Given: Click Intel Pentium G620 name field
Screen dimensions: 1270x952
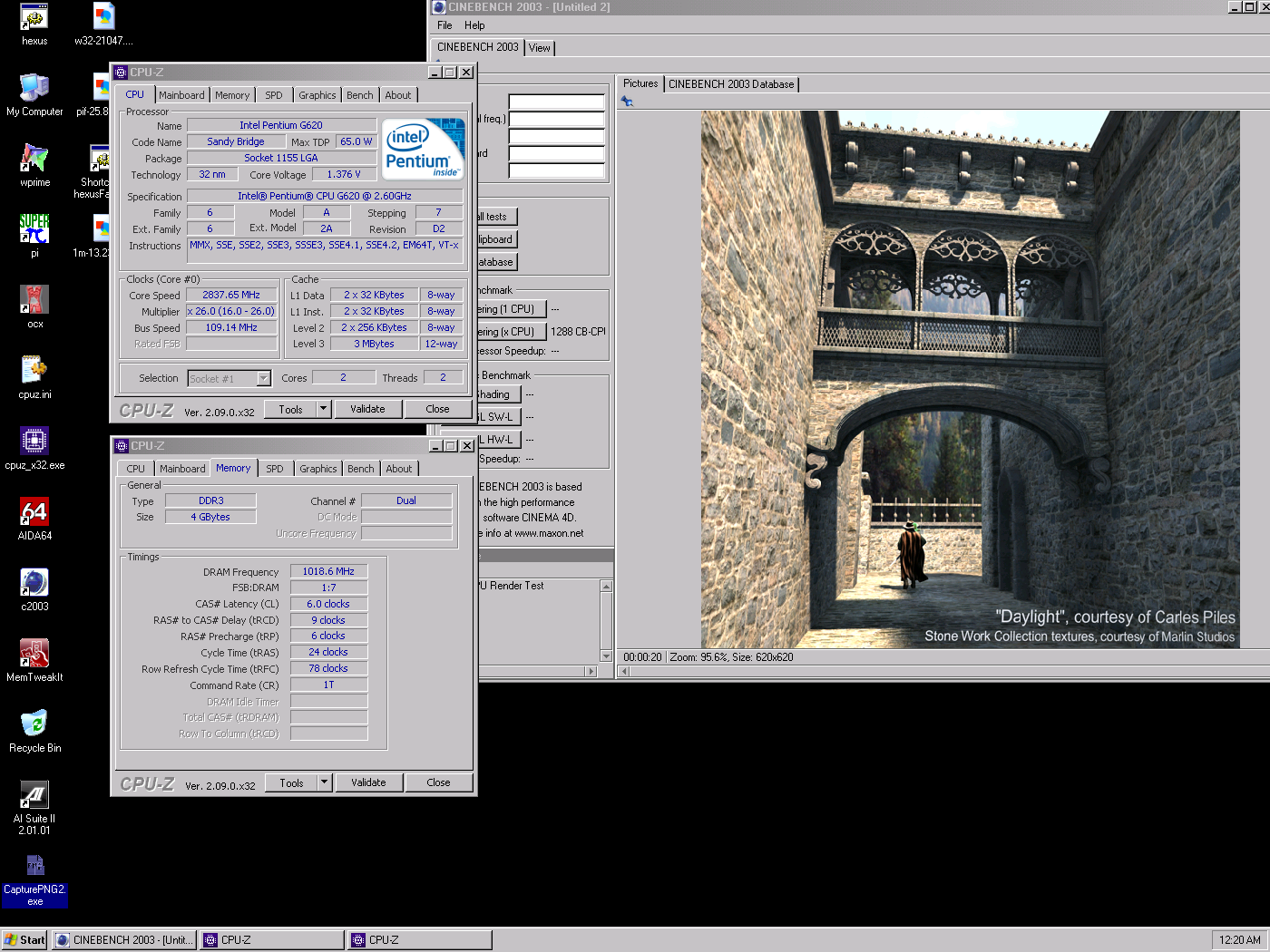Looking at the screenshot, I should (x=281, y=125).
